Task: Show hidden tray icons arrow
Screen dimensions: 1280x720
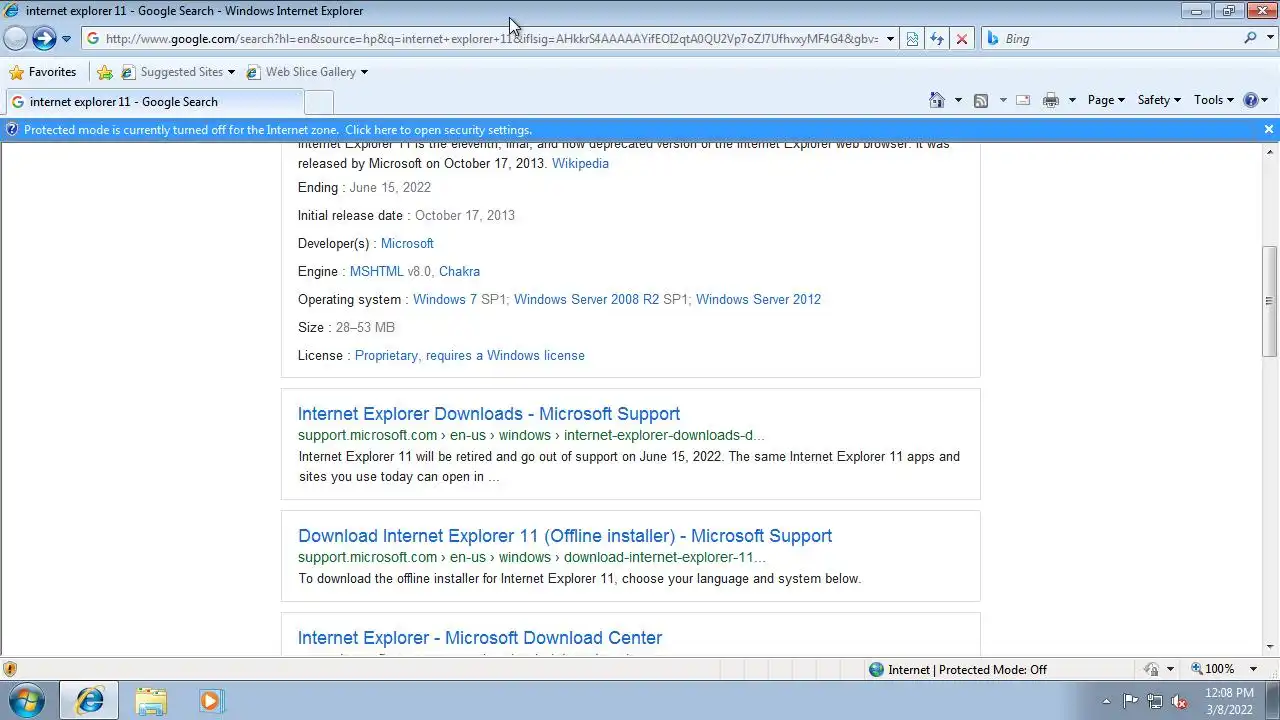Action: [1106, 701]
